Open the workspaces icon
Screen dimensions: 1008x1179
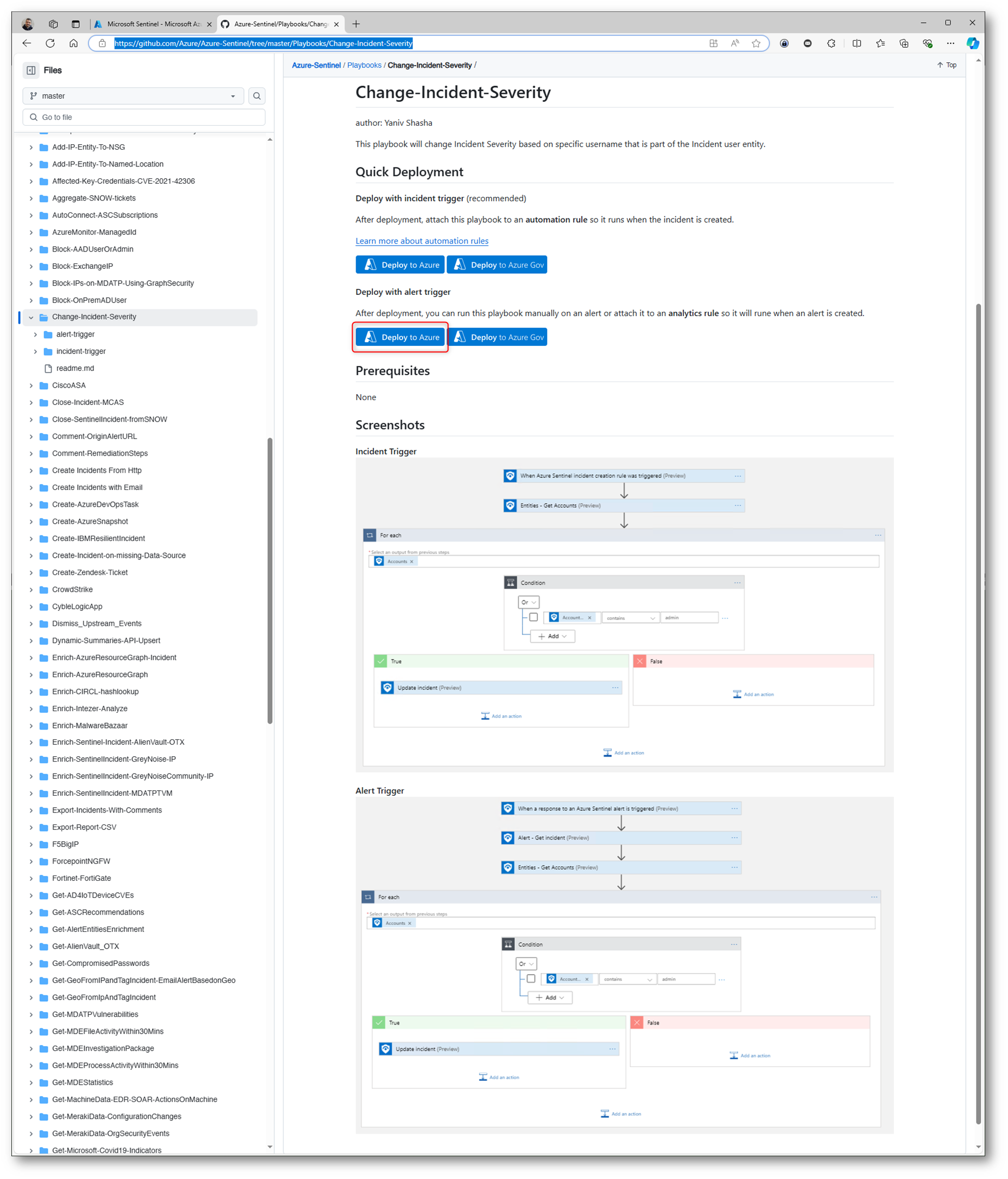(x=54, y=24)
